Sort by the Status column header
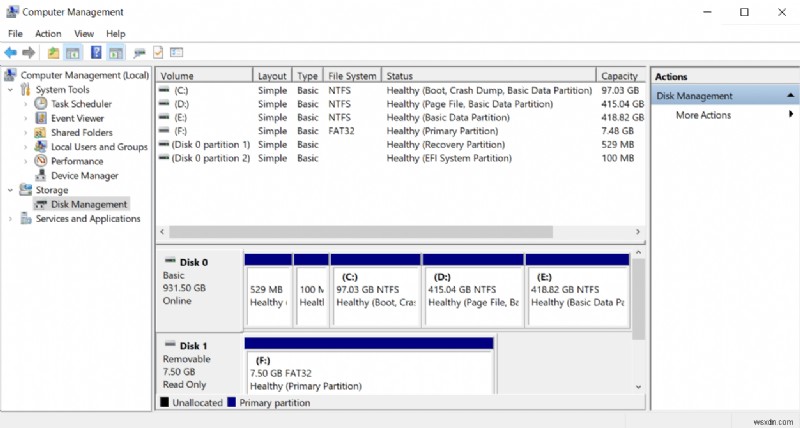The height and width of the screenshot is (428, 800). tap(489, 75)
